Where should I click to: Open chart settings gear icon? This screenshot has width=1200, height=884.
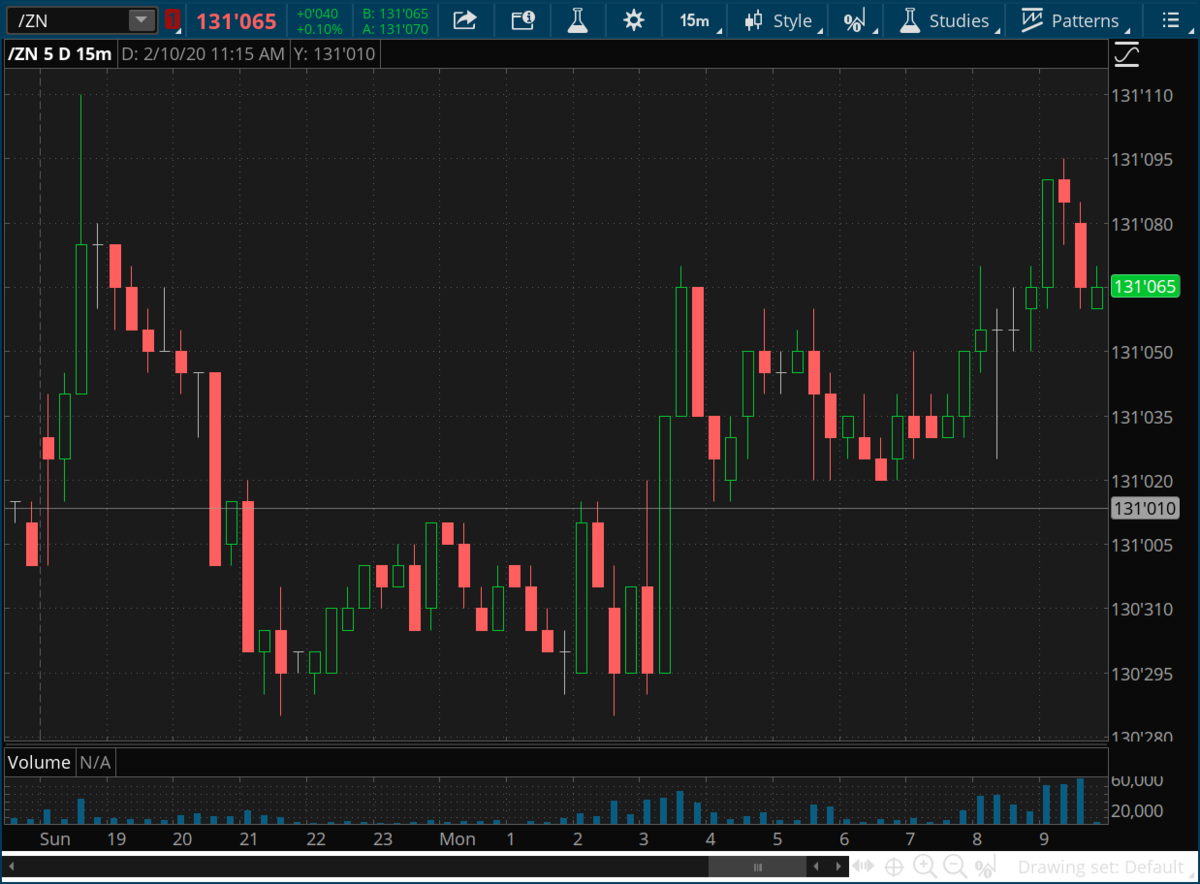pyautogui.click(x=633, y=20)
